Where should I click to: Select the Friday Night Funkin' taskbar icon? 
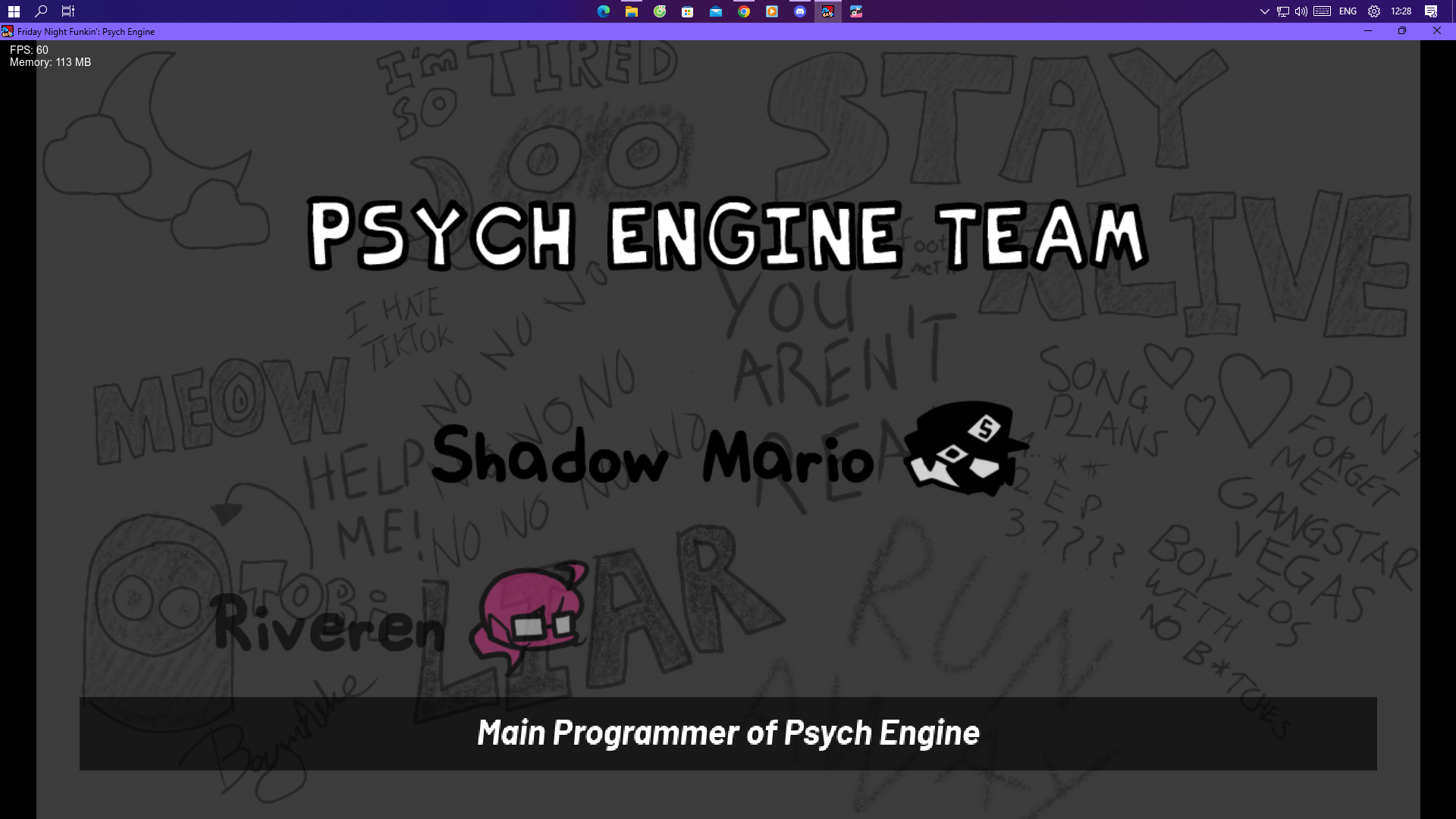point(827,11)
